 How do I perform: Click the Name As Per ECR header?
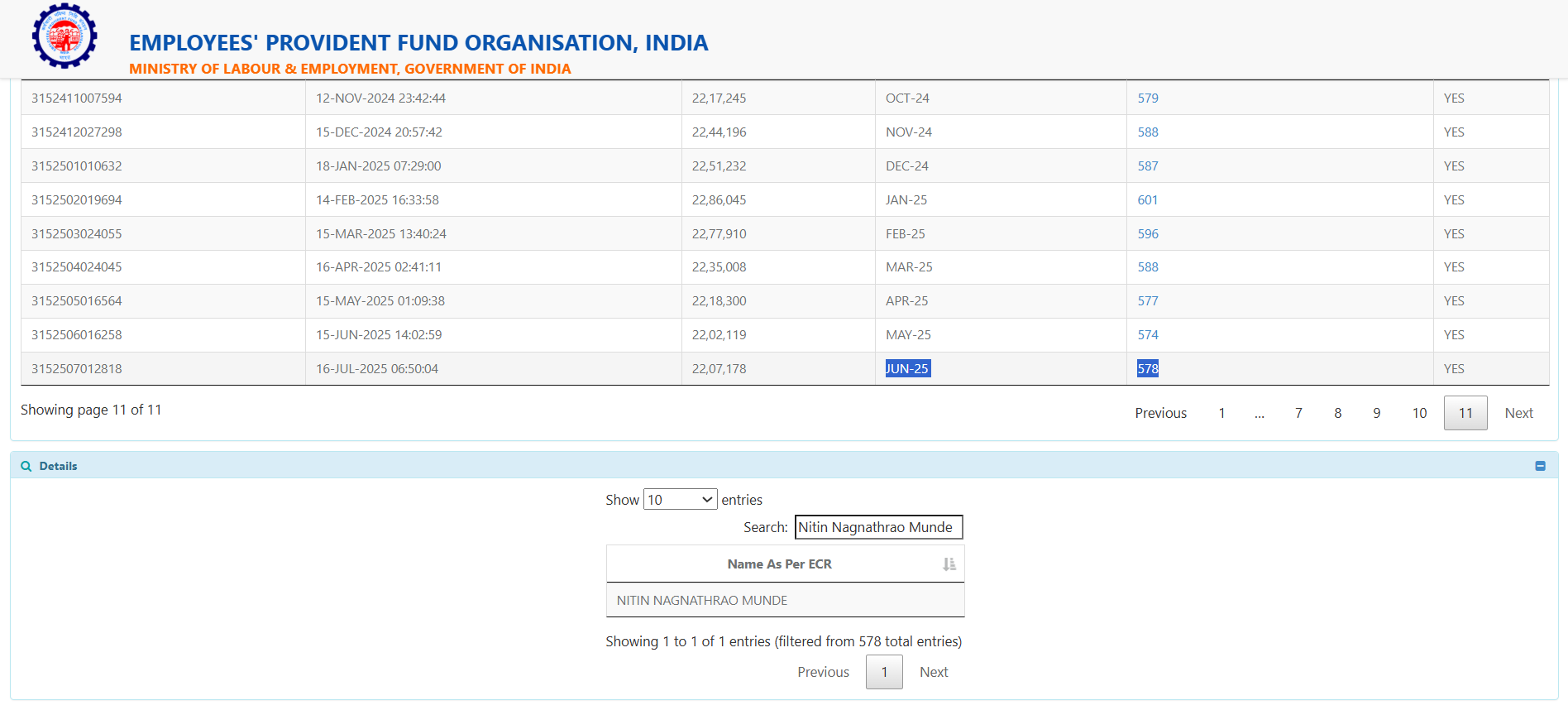779,564
